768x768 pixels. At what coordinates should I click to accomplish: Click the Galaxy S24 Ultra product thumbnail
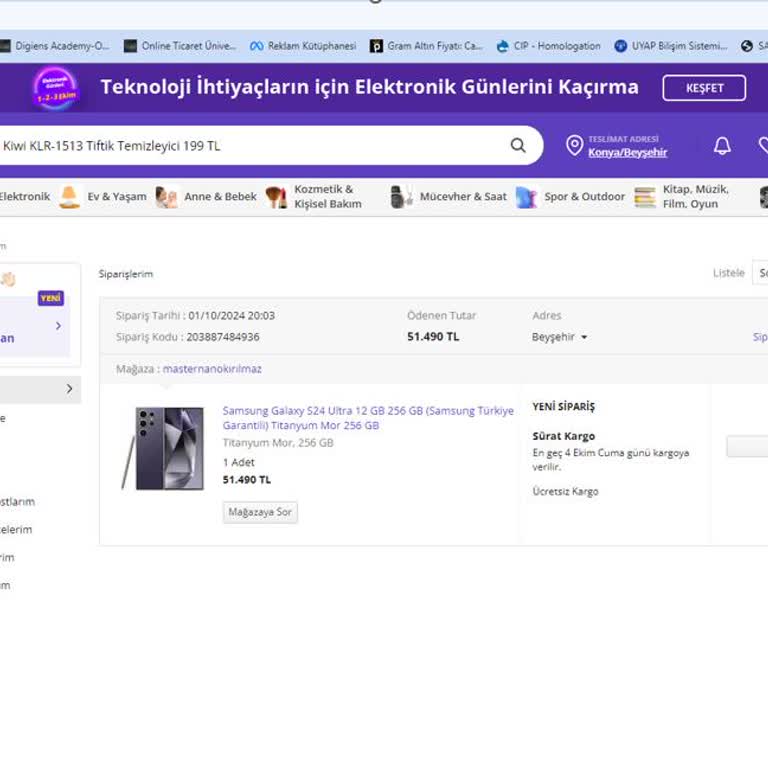(x=164, y=448)
